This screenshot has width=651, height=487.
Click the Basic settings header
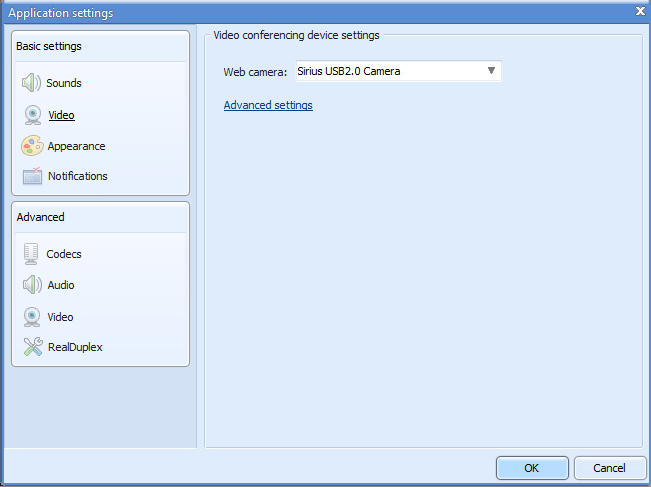pos(49,46)
